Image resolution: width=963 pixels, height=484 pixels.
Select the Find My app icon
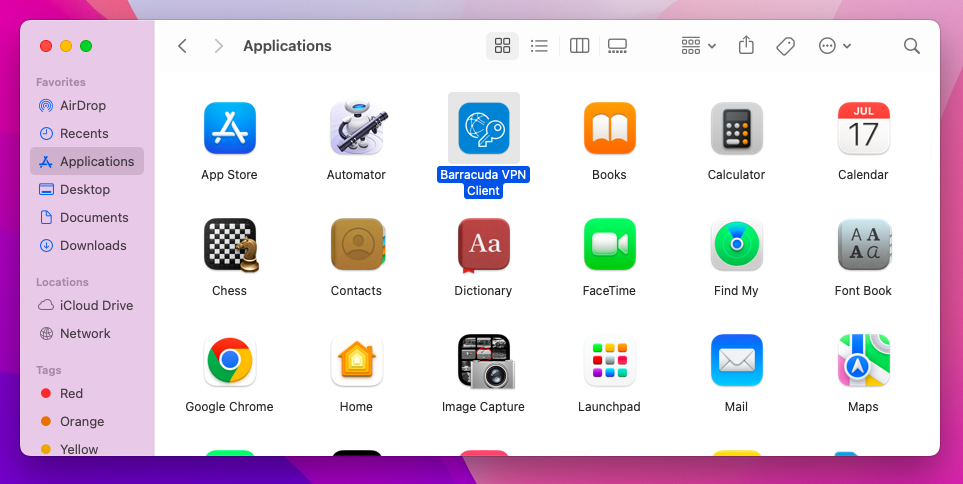[736, 244]
